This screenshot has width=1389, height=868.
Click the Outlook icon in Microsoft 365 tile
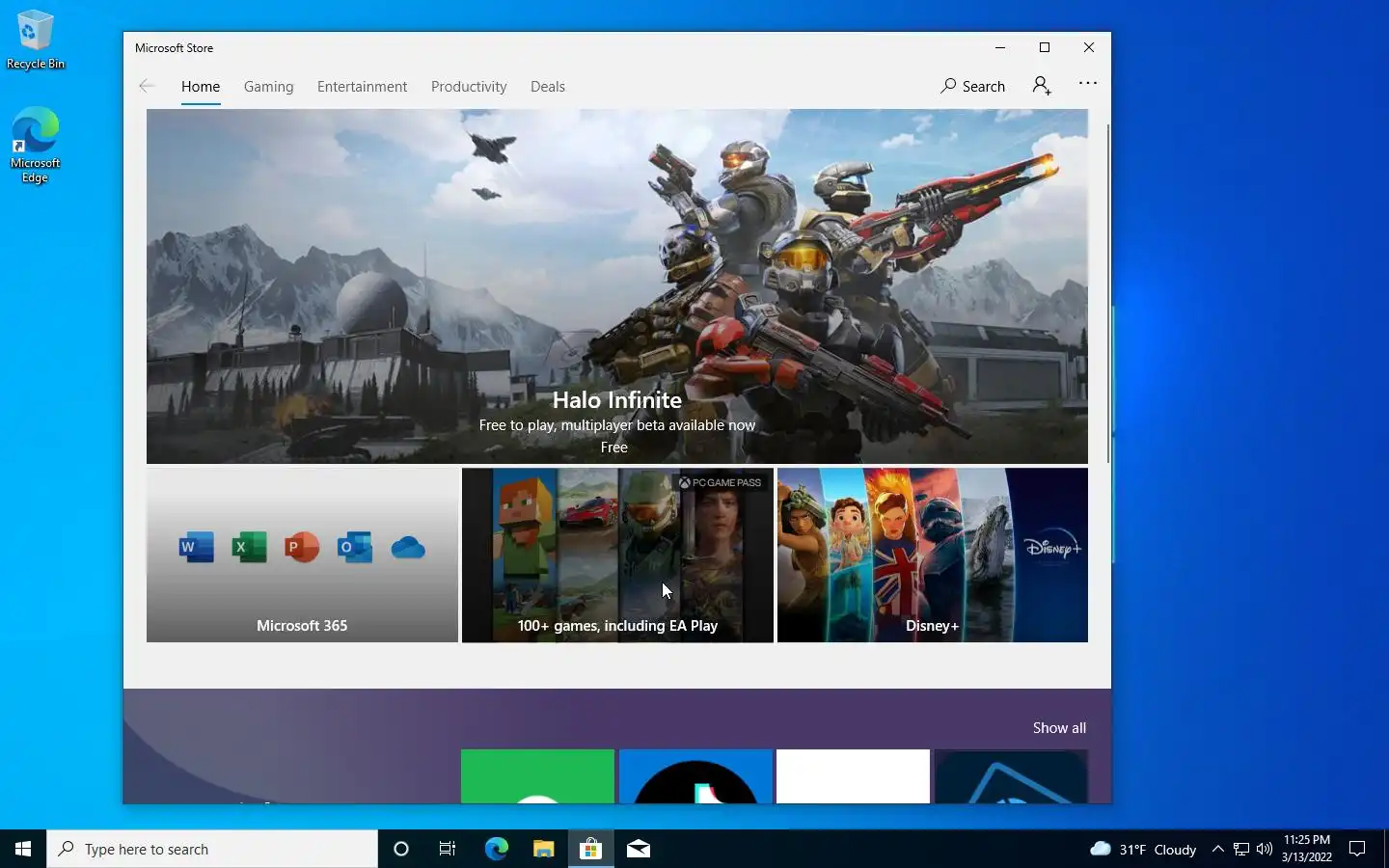click(355, 547)
